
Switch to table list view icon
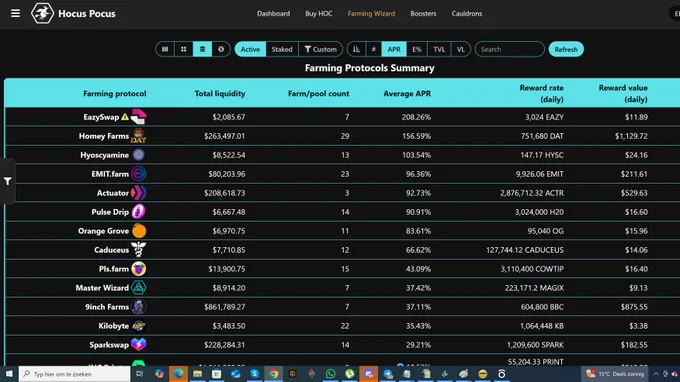click(x=165, y=49)
